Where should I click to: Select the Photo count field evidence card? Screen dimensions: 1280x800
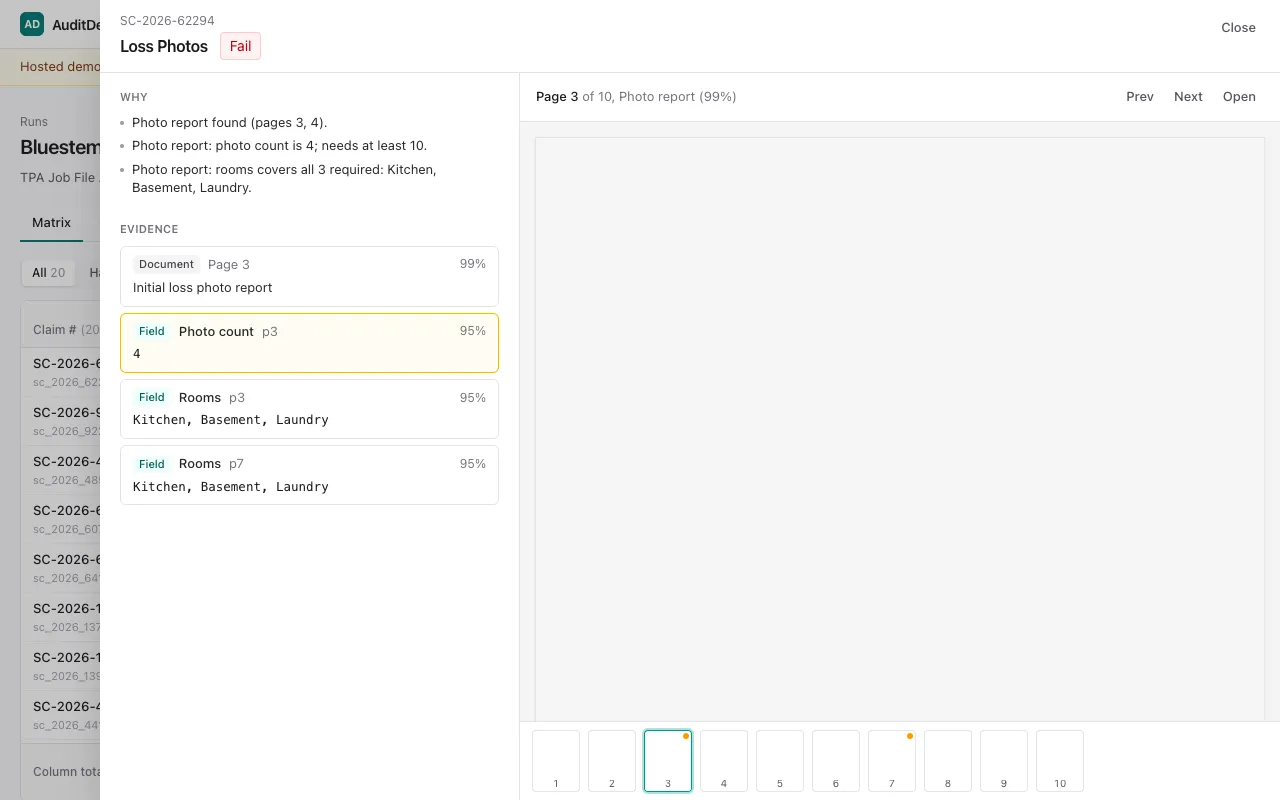pyautogui.click(x=309, y=343)
